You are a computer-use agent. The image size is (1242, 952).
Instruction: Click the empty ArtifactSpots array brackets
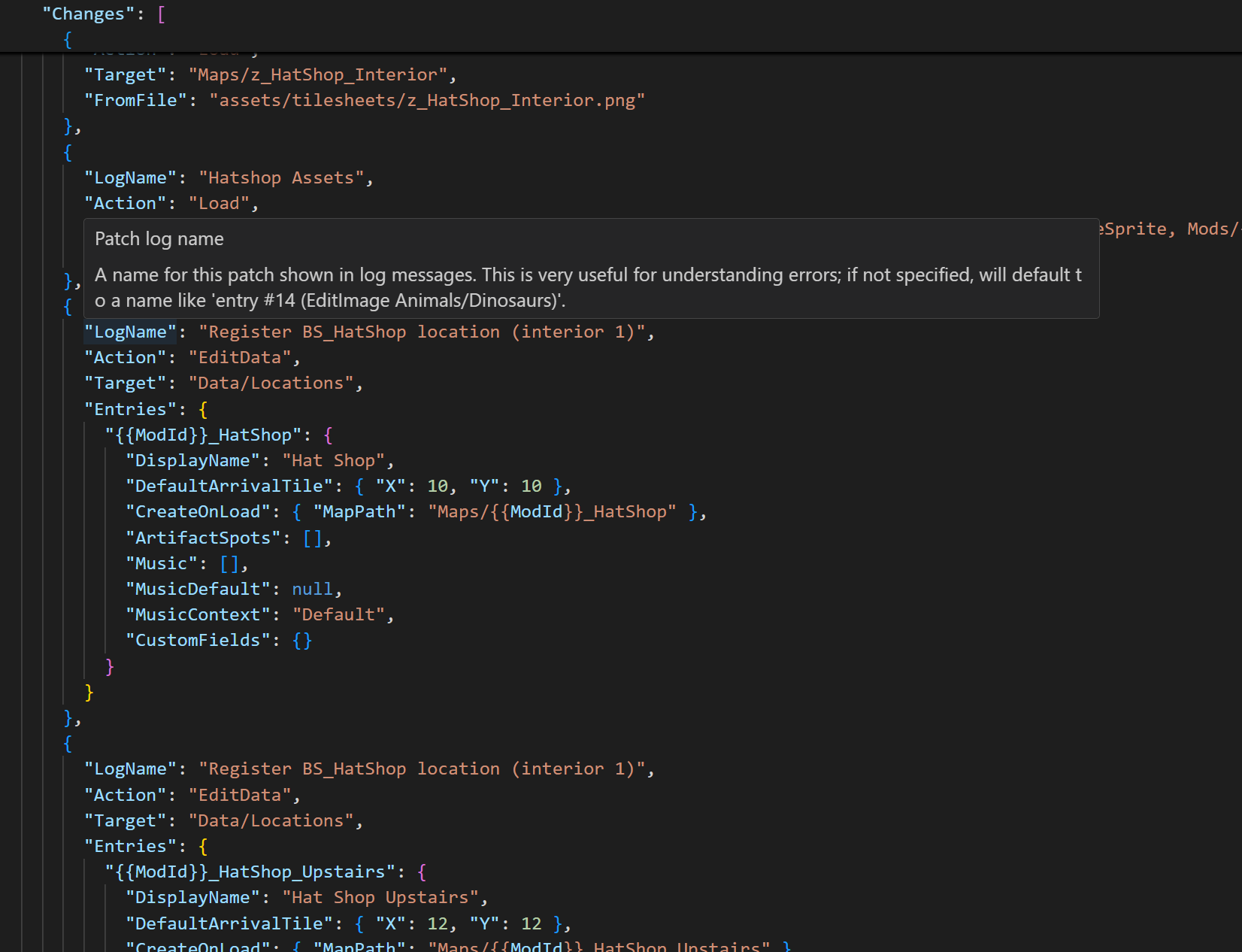click(x=314, y=538)
